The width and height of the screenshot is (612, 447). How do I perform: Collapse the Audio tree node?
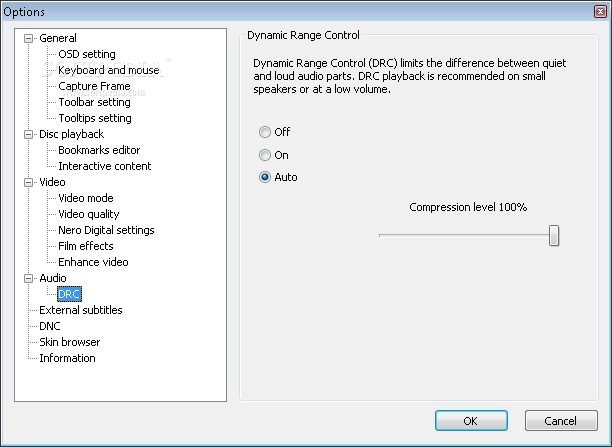click(x=28, y=278)
